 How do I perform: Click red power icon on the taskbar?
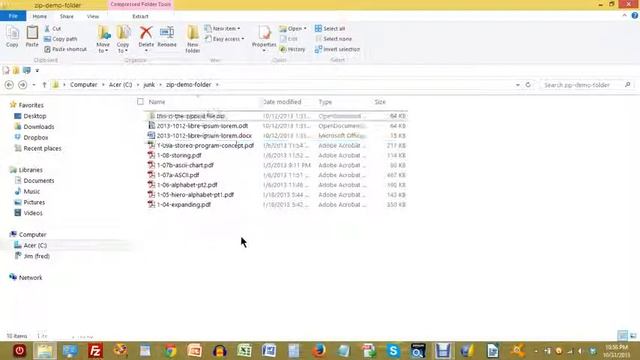pos(19,351)
